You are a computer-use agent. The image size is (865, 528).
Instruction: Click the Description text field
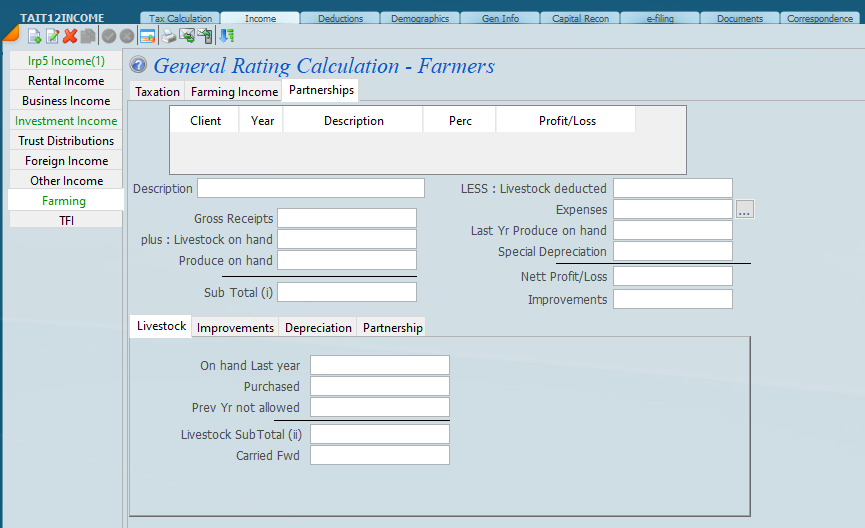click(x=310, y=188)
